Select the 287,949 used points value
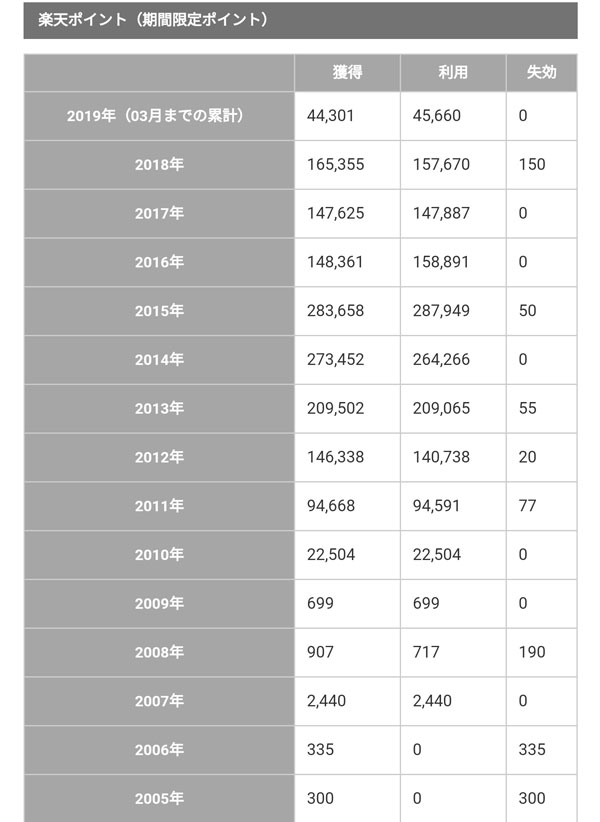The width and height of the screenshot is (600, 822). (x=442, y=311)
